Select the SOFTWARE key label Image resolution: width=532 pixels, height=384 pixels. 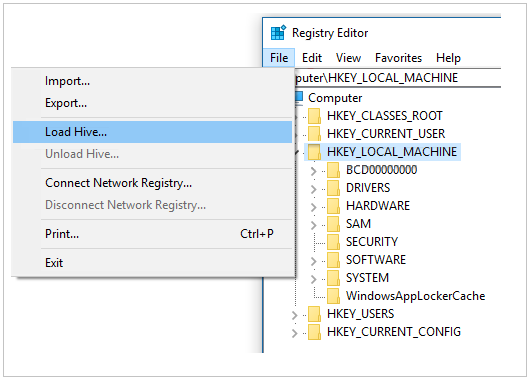[x=376, y=260]
